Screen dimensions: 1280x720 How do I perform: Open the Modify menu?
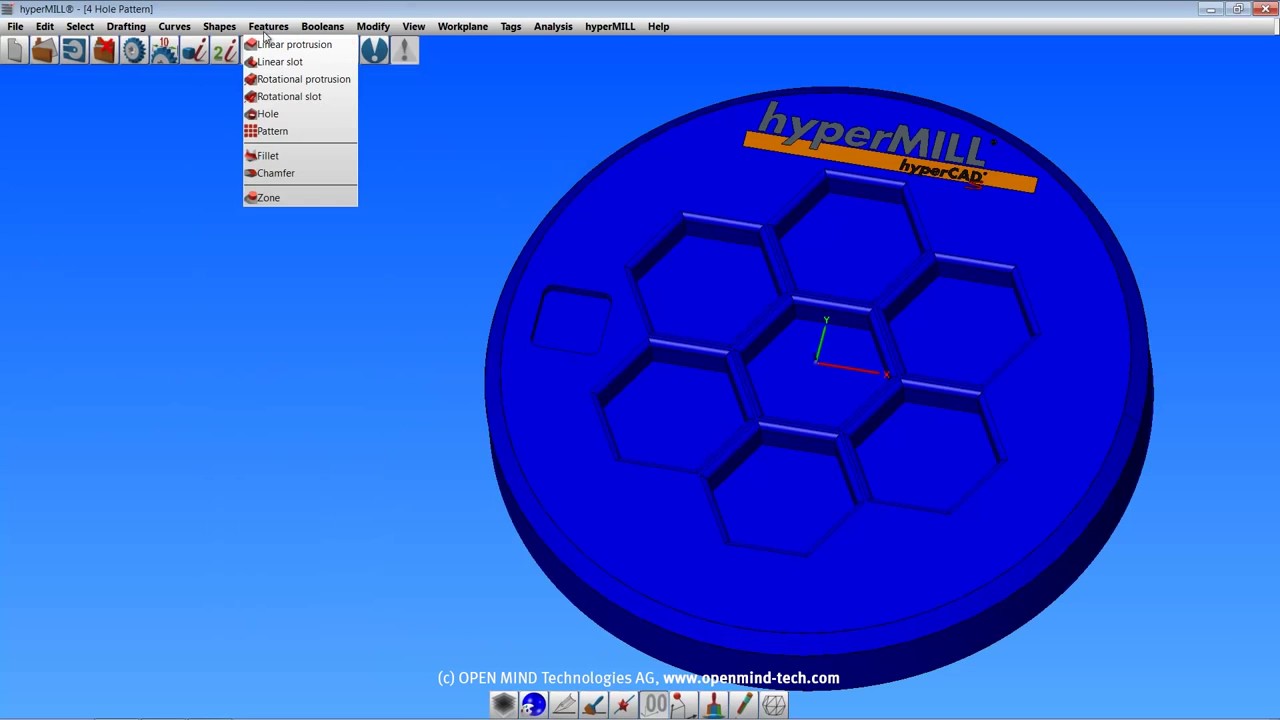pyautogui.click(x=373, y=27)
